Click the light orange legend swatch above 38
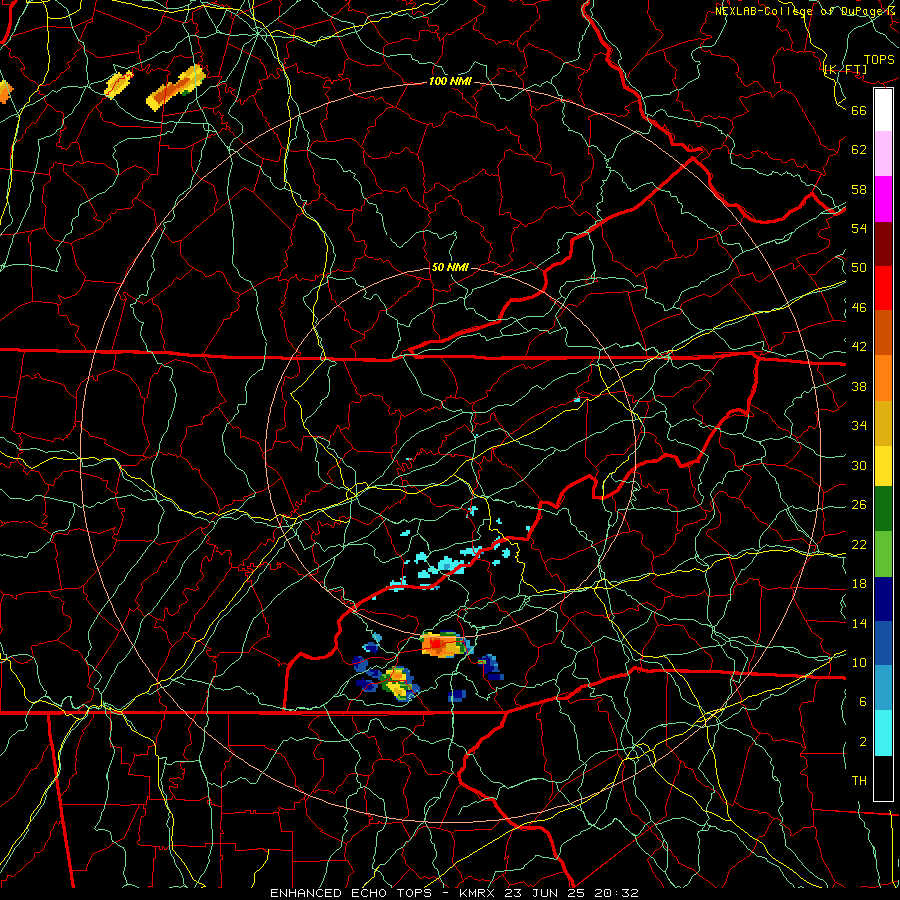 pos(883,378)
